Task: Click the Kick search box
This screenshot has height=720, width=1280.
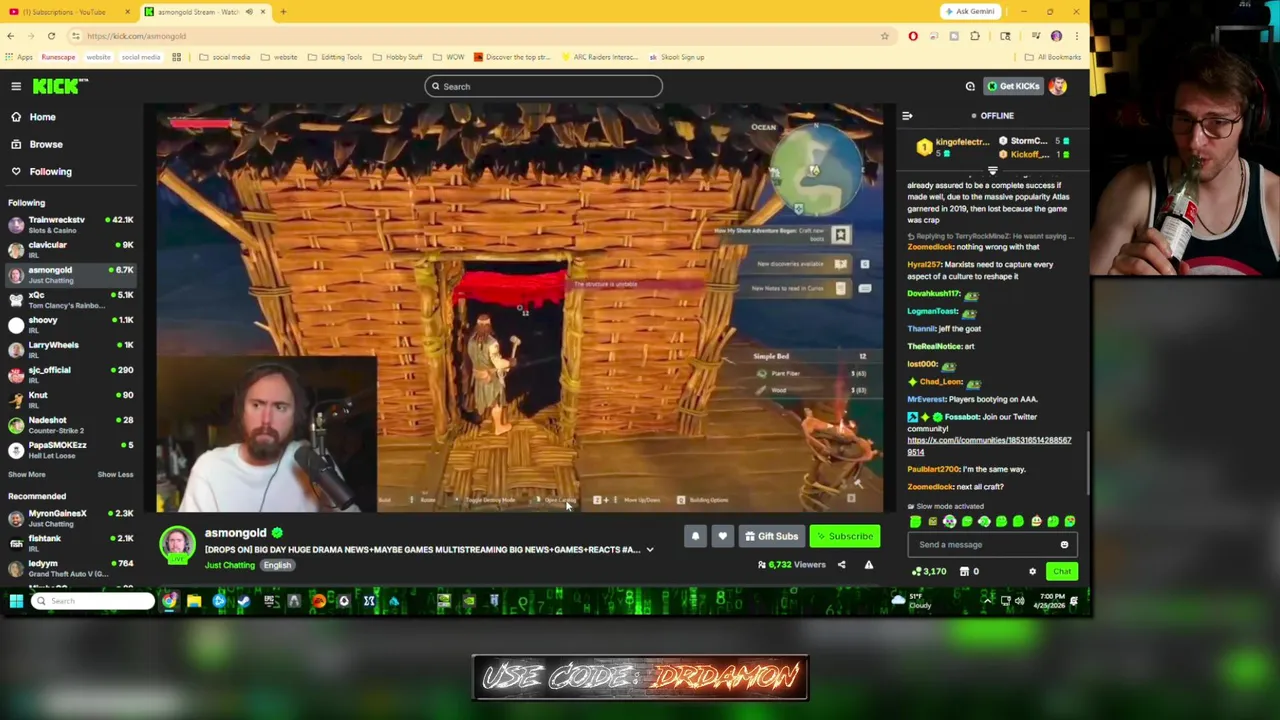Action: [x=543, y=86]
